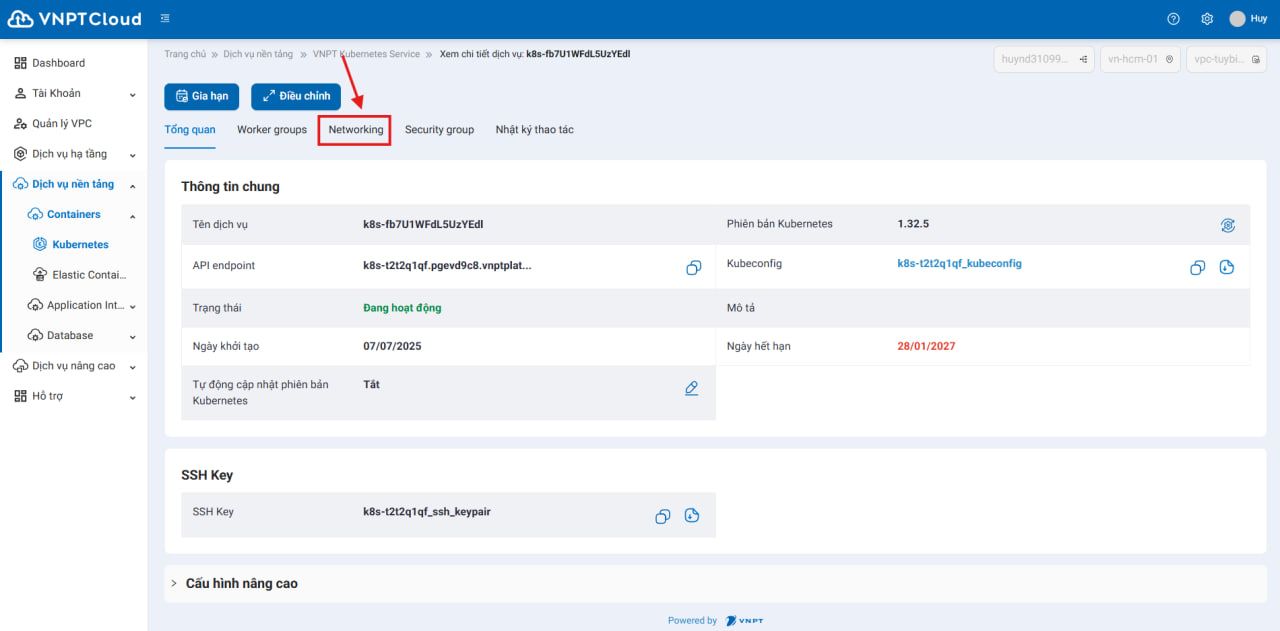Image resolution: width=1280 pixels, height=631 pixels.
Task: Open the vn-hcm-01 region selector
Action: point(1140,60)
